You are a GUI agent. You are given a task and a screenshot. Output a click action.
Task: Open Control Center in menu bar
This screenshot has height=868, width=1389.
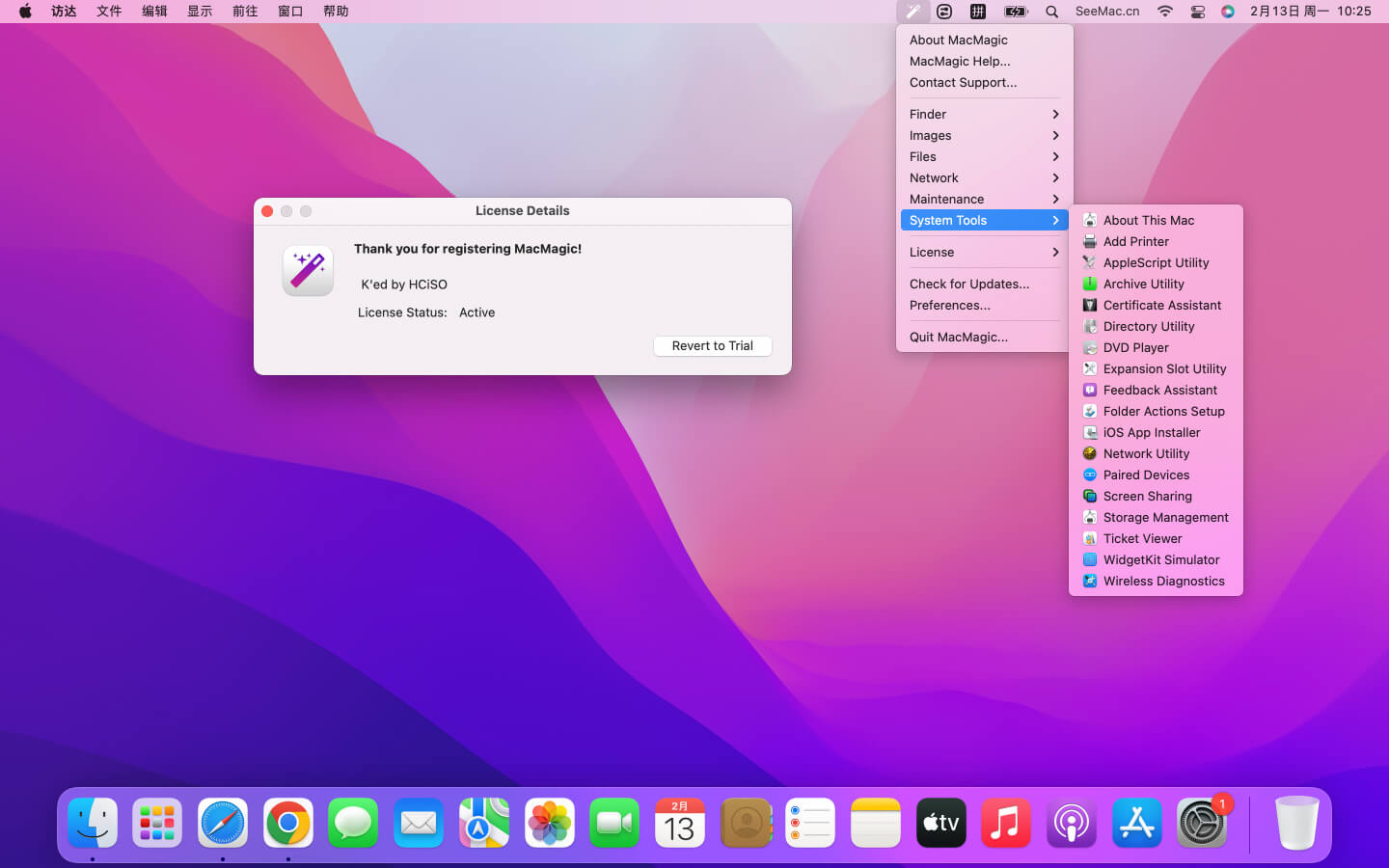coord(1197,12)
